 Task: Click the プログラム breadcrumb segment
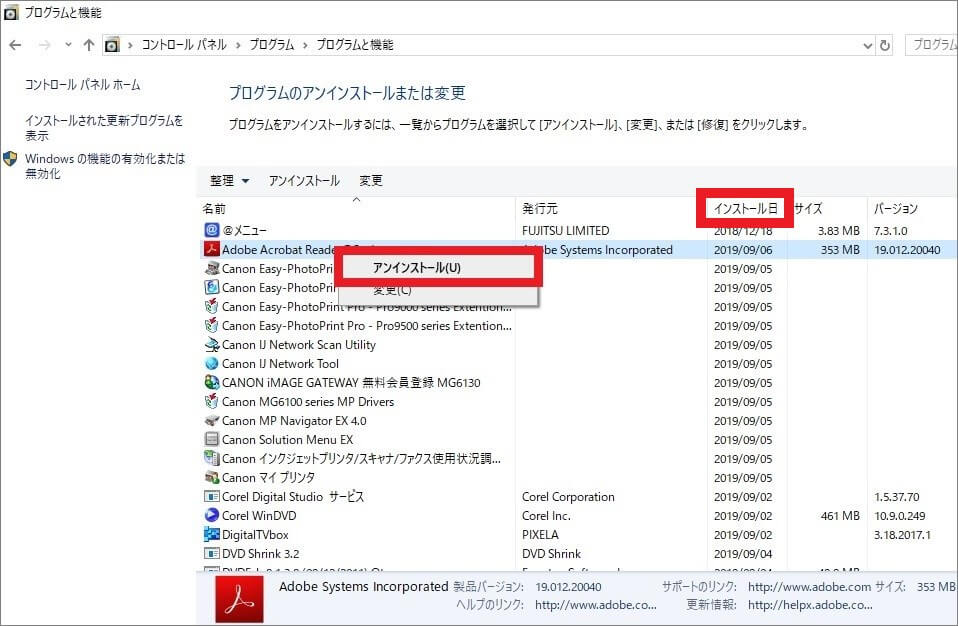pos(272,45)
